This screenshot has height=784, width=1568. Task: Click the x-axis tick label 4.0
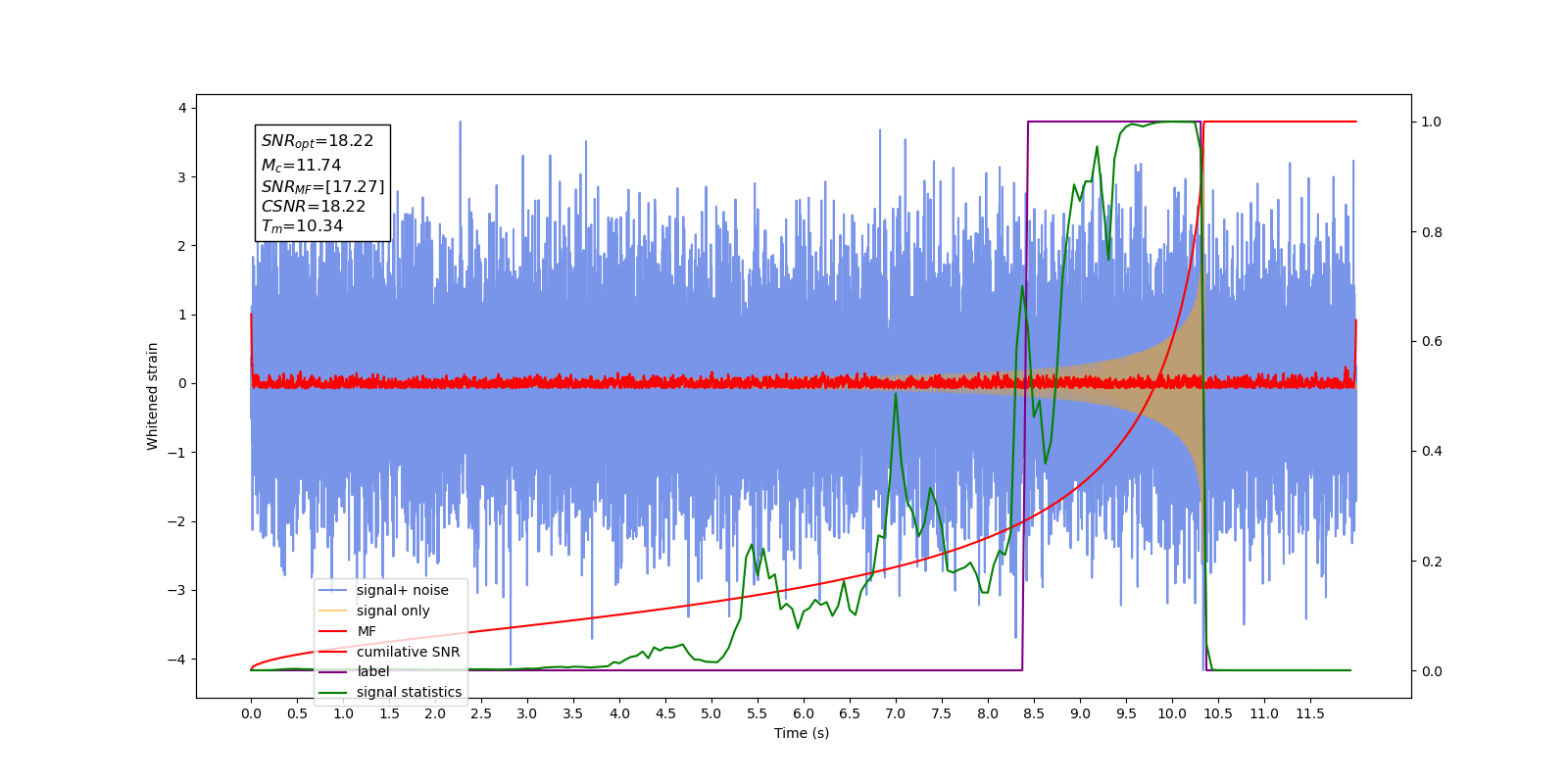tap(619, 713)
